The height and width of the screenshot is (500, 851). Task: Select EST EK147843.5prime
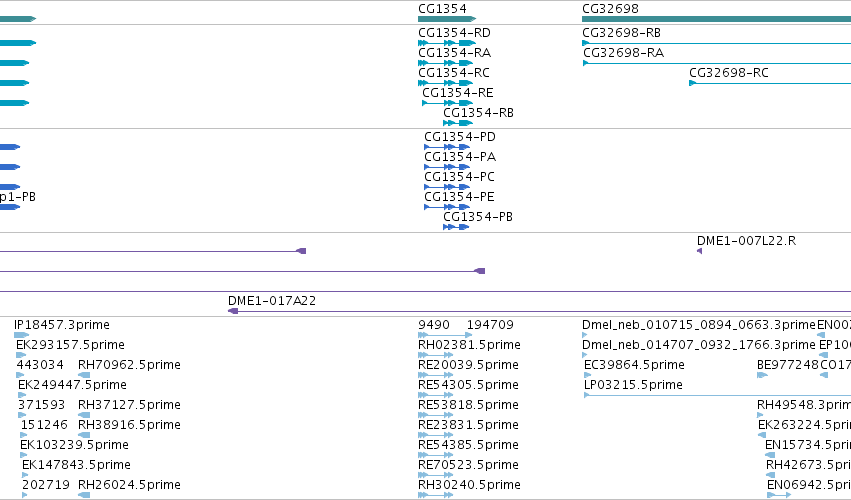tap(76, 465)
